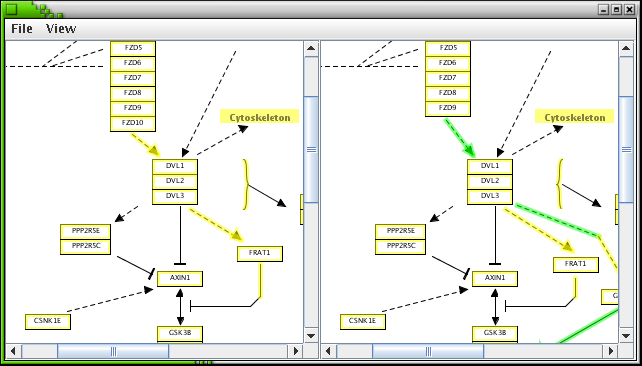This screenshot has width=642, height=366.
Task: Select the CSNK1E node in left pane
Action: coord(47,321)
